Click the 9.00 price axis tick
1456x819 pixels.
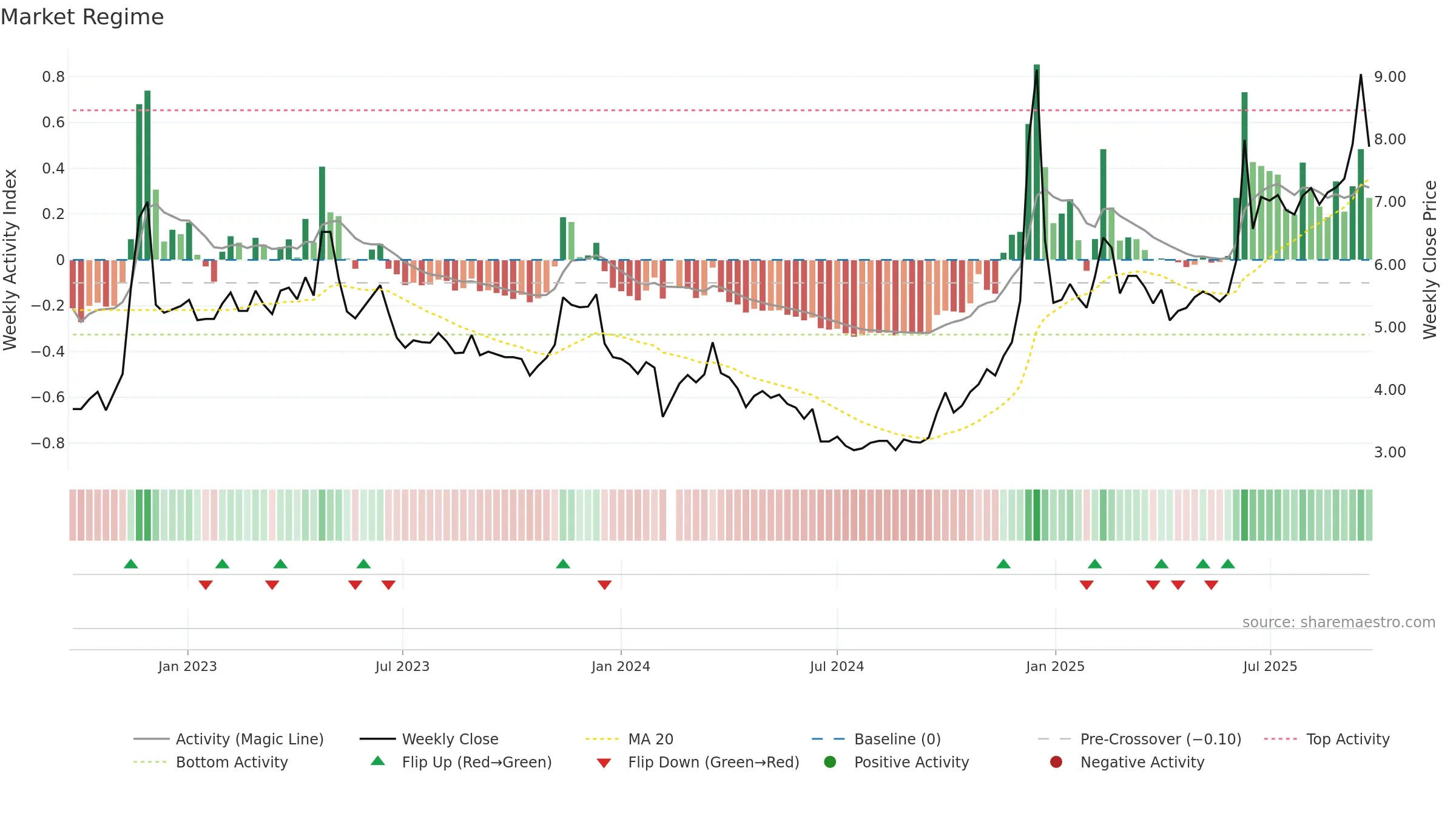click(1390, 76)
